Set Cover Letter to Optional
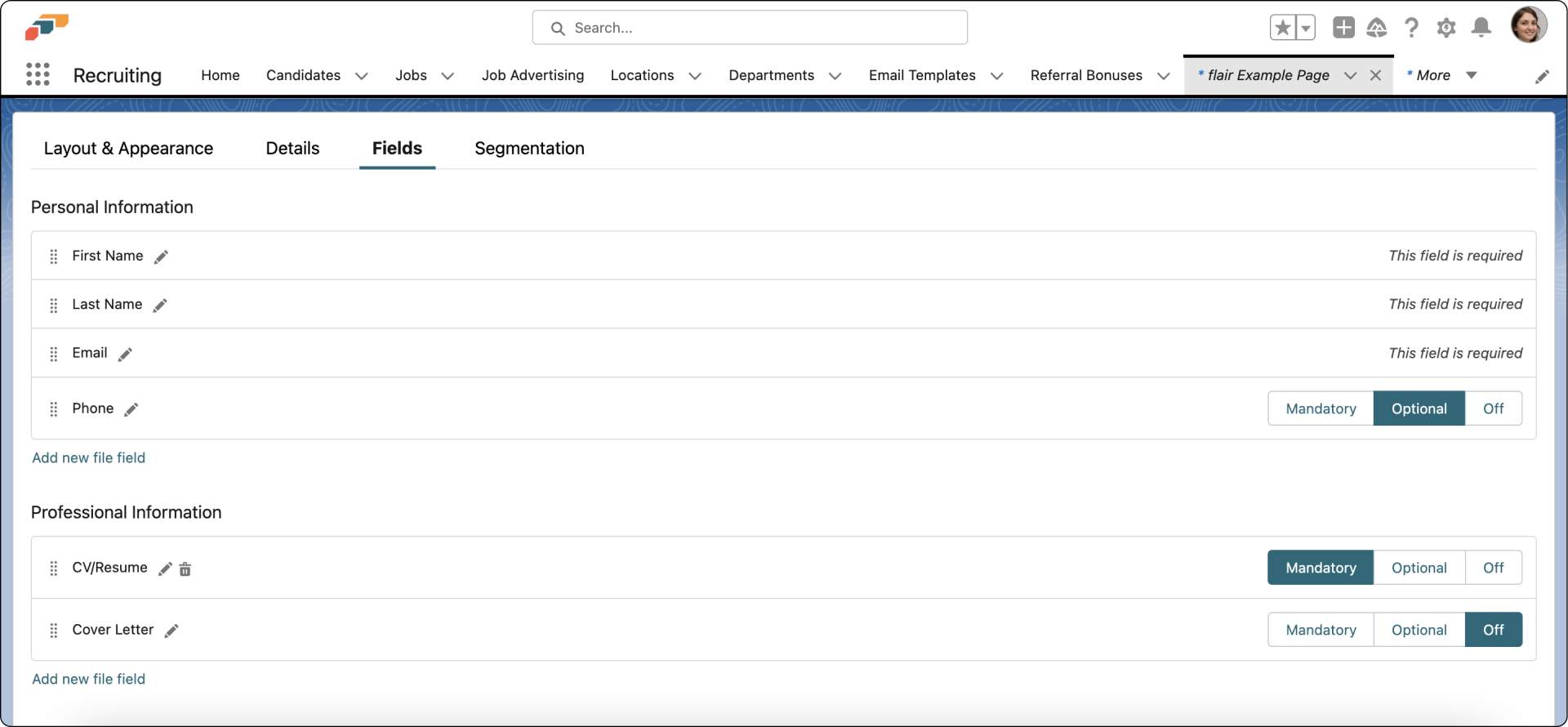 pyautogui.click(x=1419, y=630)
